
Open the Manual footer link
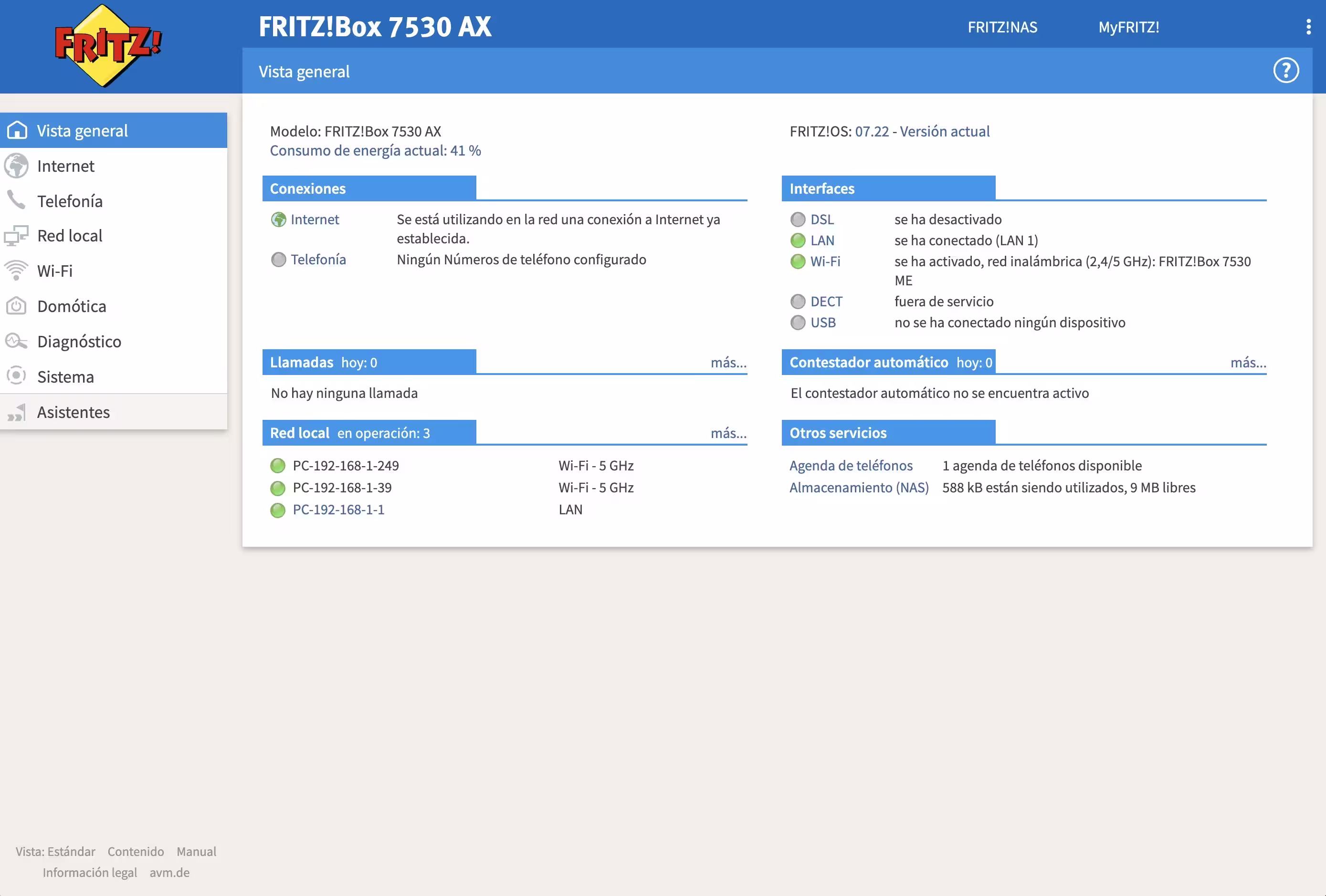[196, 852]
